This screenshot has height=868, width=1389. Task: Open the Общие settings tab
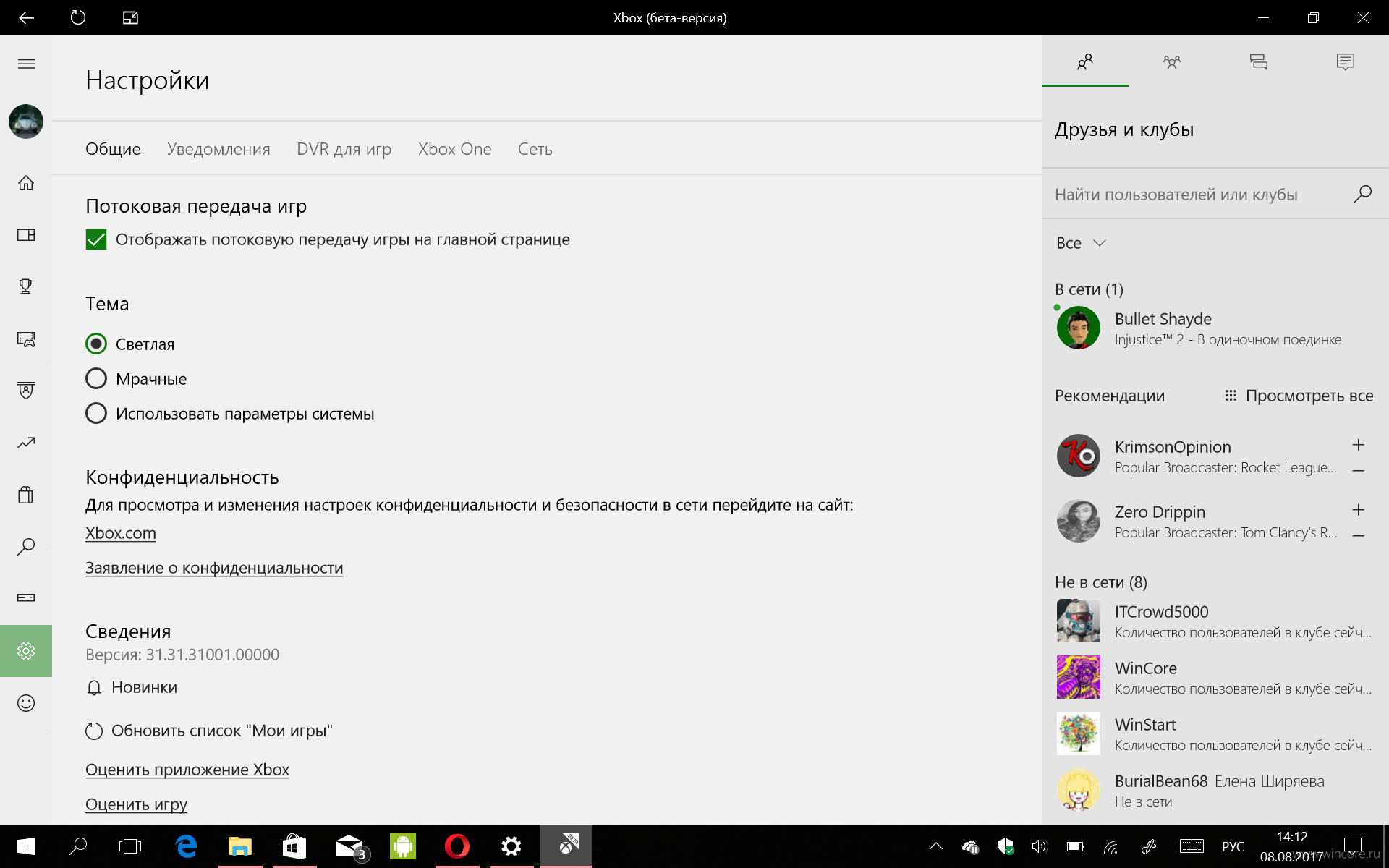113,149
